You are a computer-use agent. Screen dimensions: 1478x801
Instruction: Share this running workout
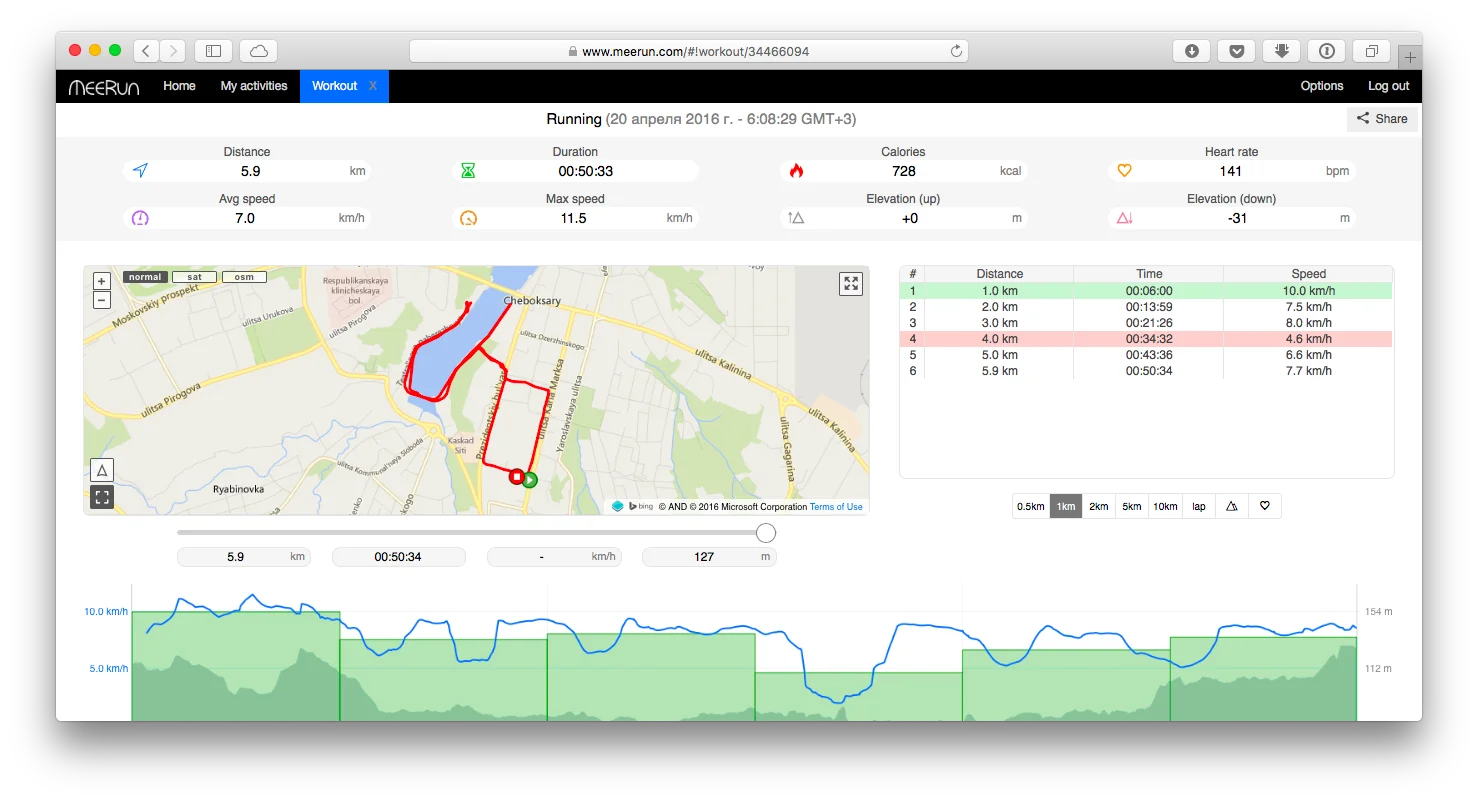[1382, 119]
